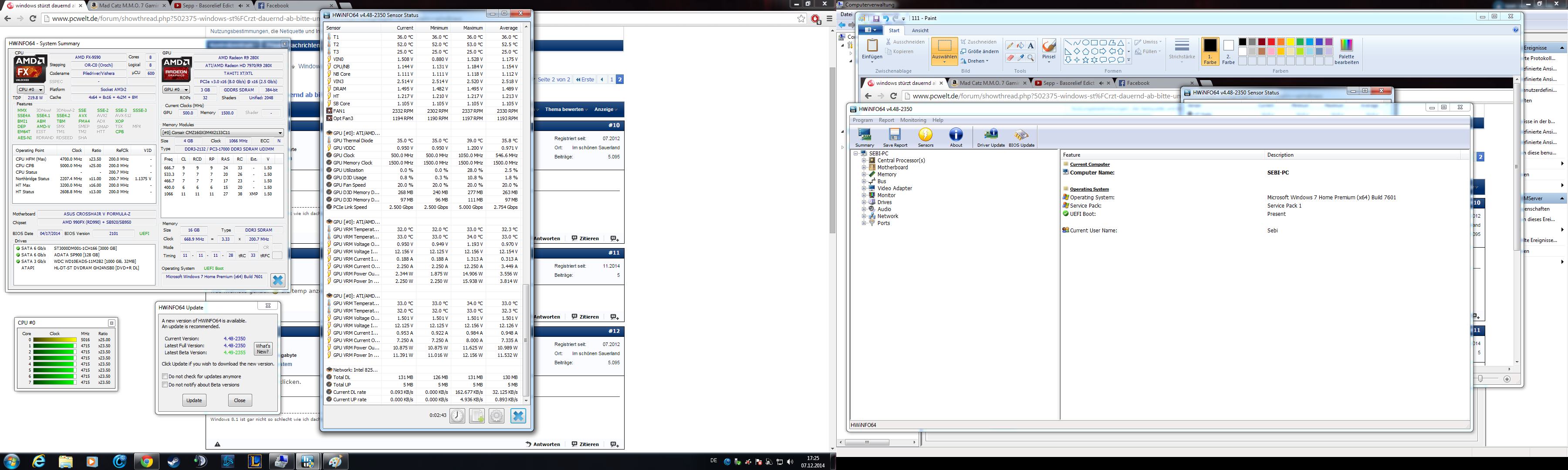The image size is (1568, 470).
Task: Expand the Motherboard tree node
Action: pos(864,167)
